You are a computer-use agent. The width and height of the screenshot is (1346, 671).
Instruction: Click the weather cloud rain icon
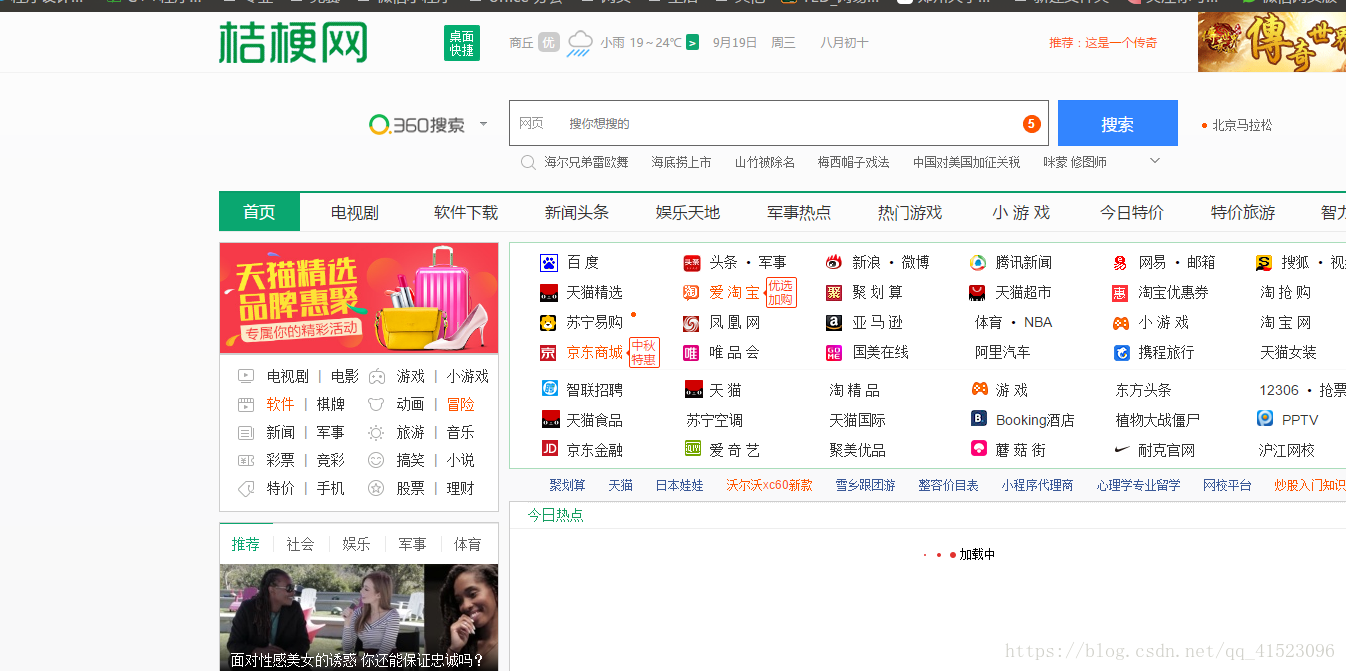click(x=580, y=43)
